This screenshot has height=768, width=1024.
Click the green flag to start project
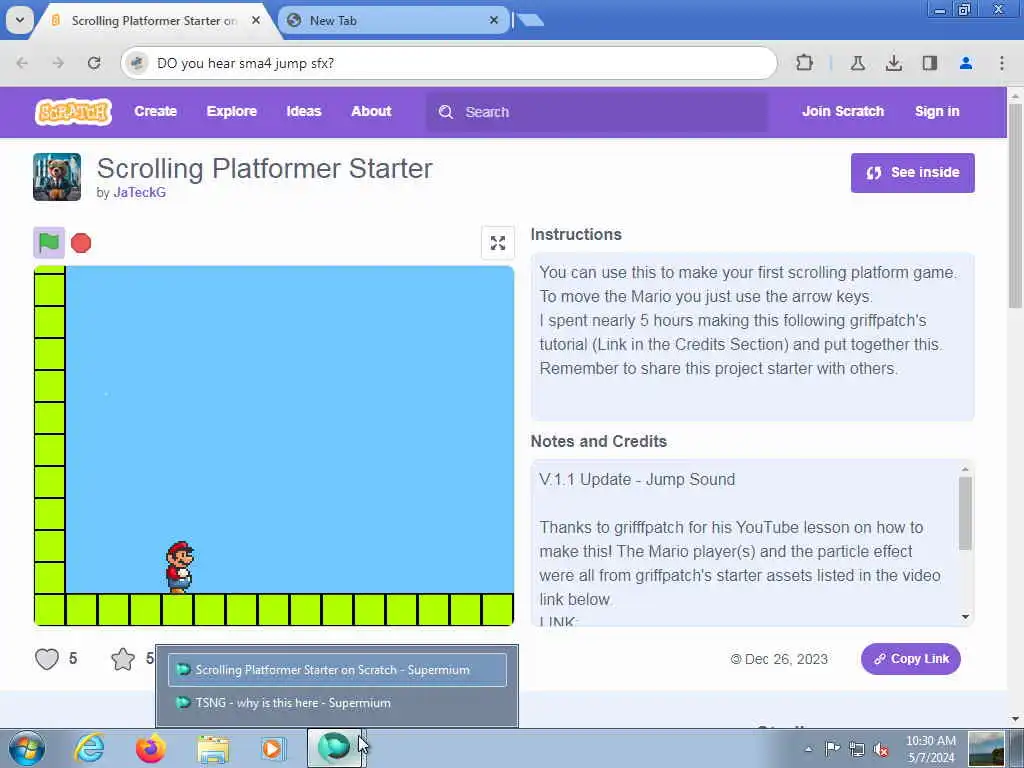click(49, 243)
